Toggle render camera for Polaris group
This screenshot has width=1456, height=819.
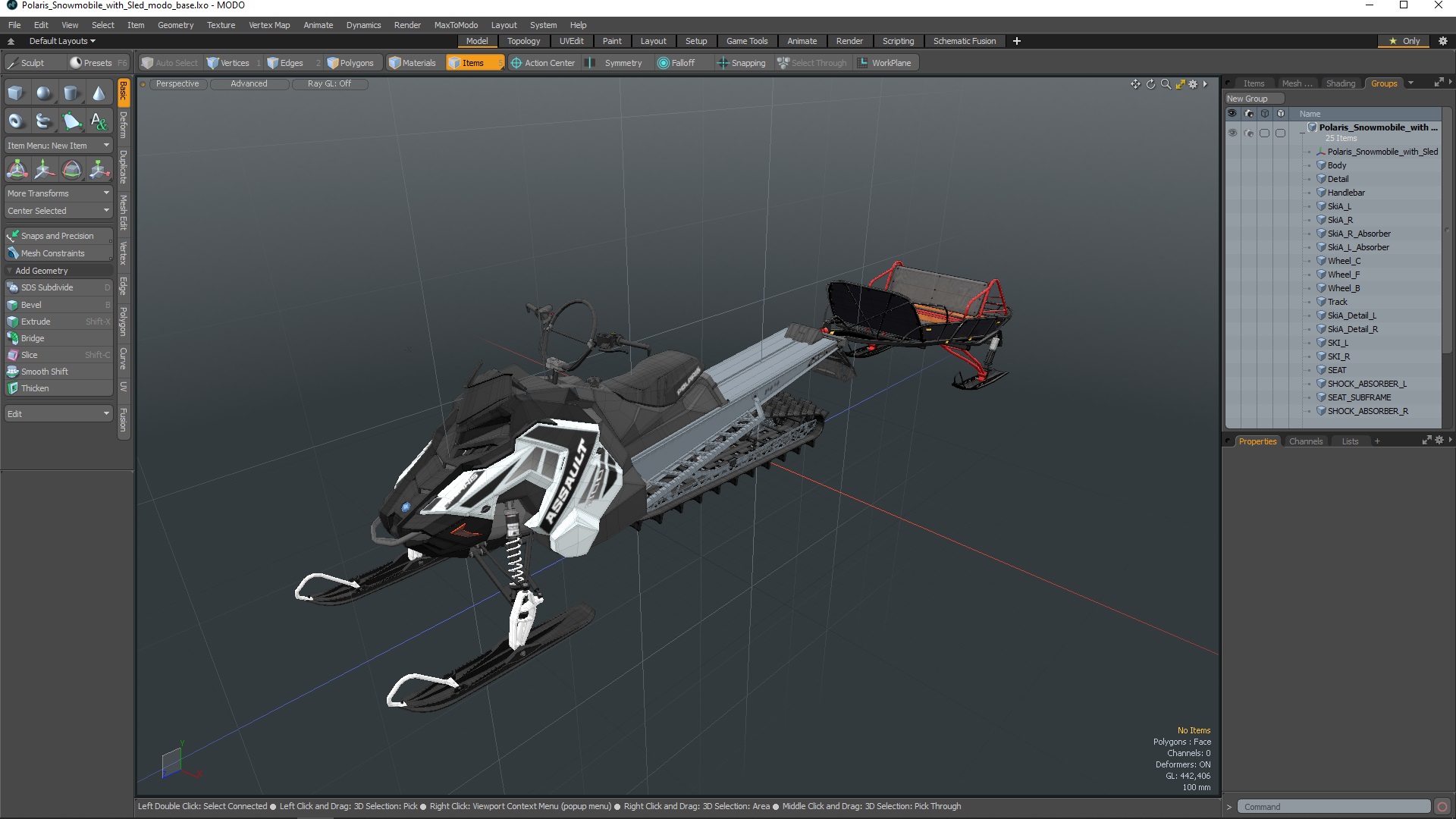(1248, 133)
